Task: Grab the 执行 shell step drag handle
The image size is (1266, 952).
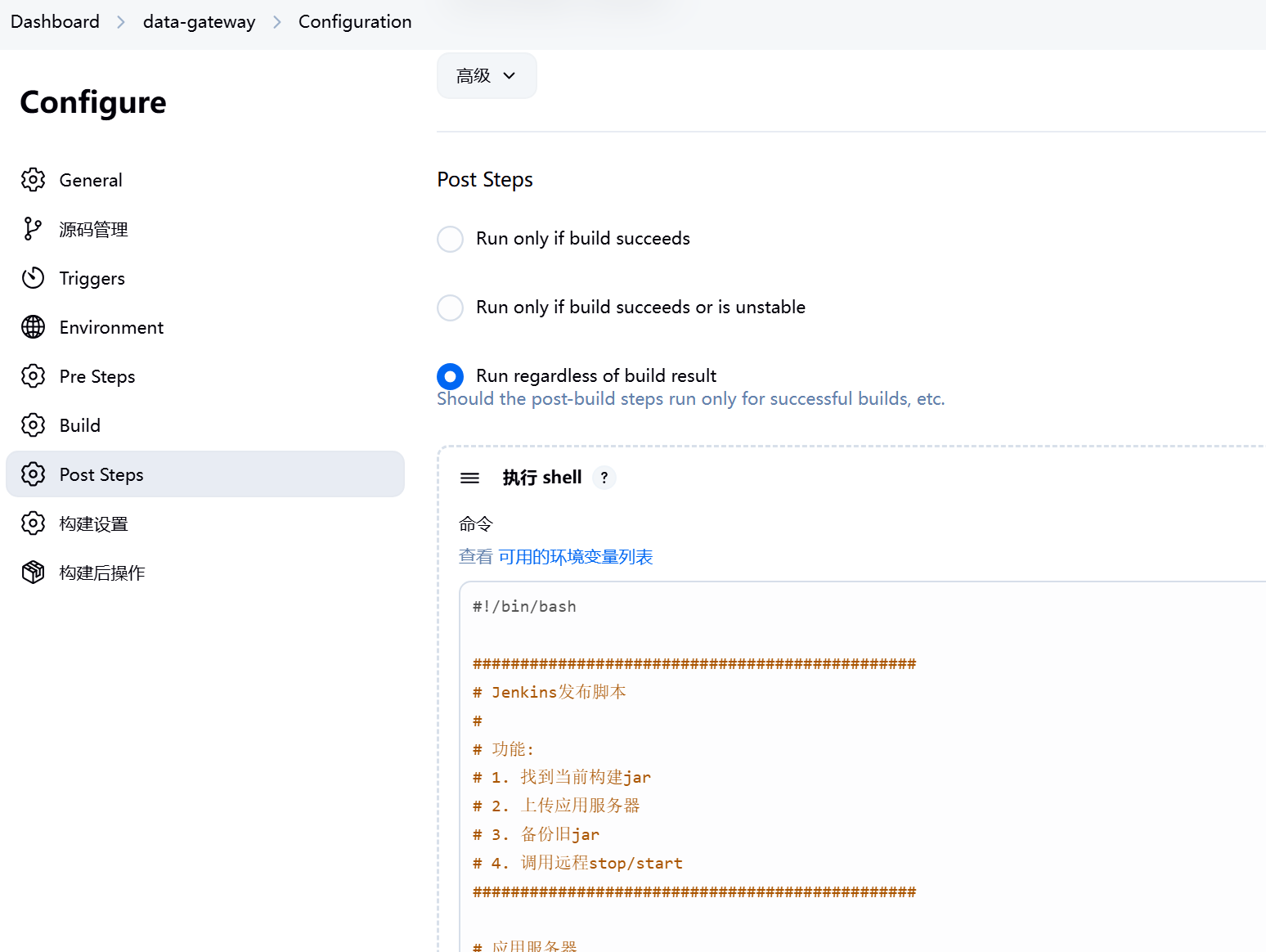Action: coord(469,478)
